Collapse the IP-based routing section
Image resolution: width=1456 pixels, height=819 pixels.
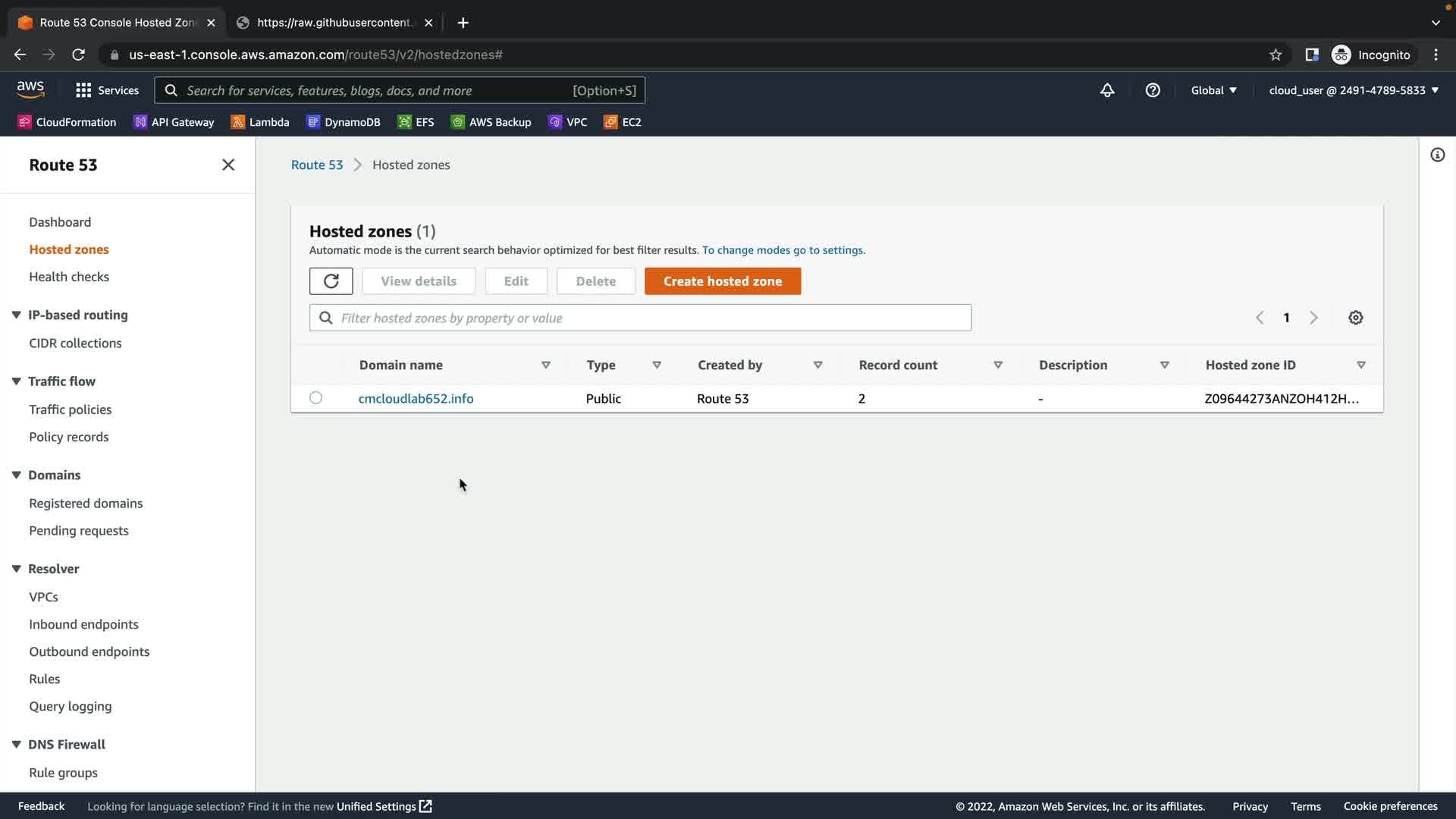click(x=16, y=315)
